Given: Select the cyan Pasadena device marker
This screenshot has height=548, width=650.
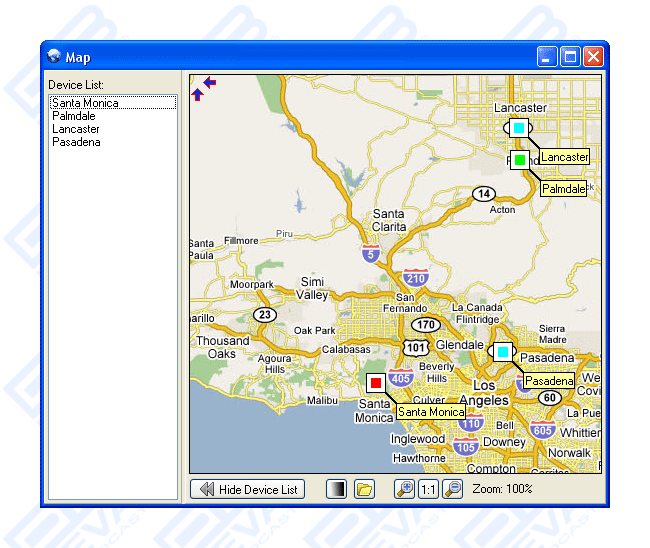Looking at the screenshot, I should 502,352.
